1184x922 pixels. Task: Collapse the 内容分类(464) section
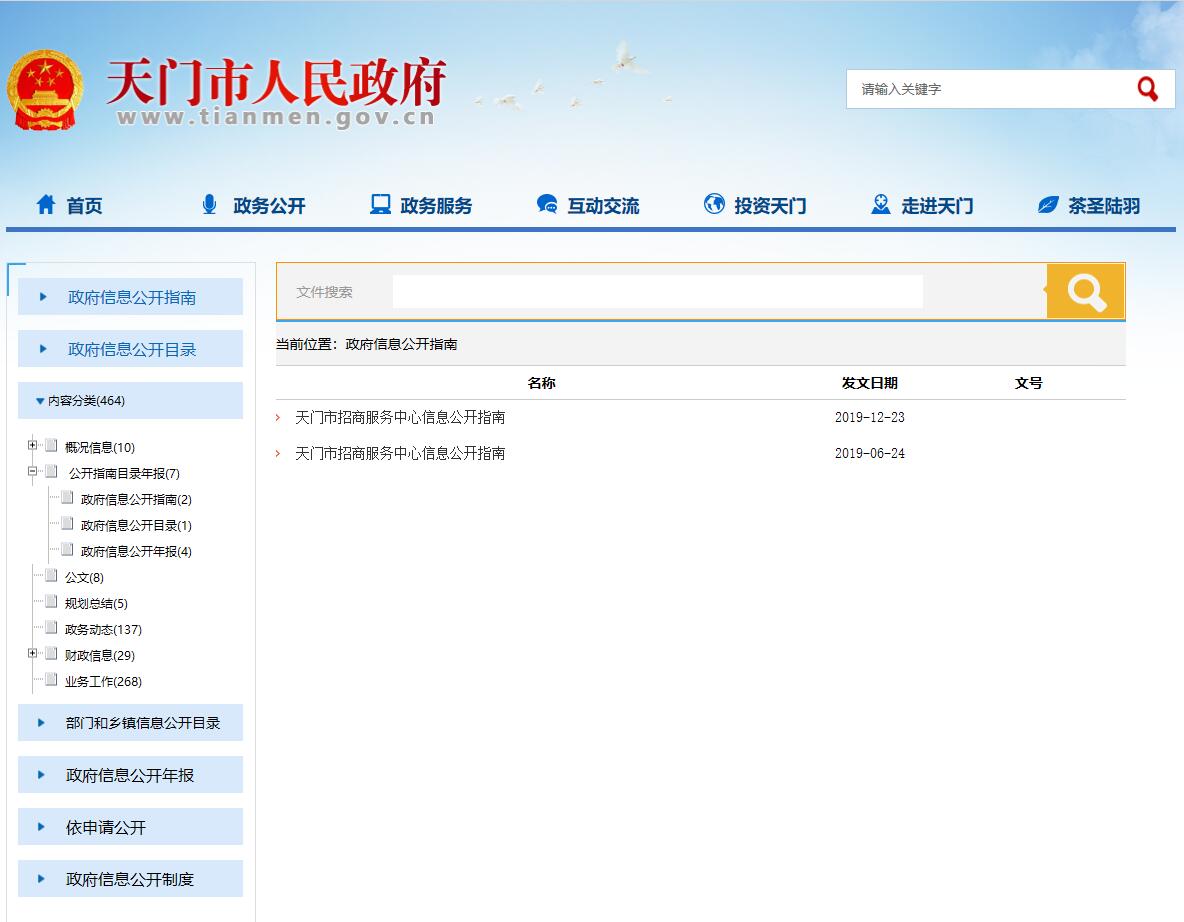(x=40, y=401)
